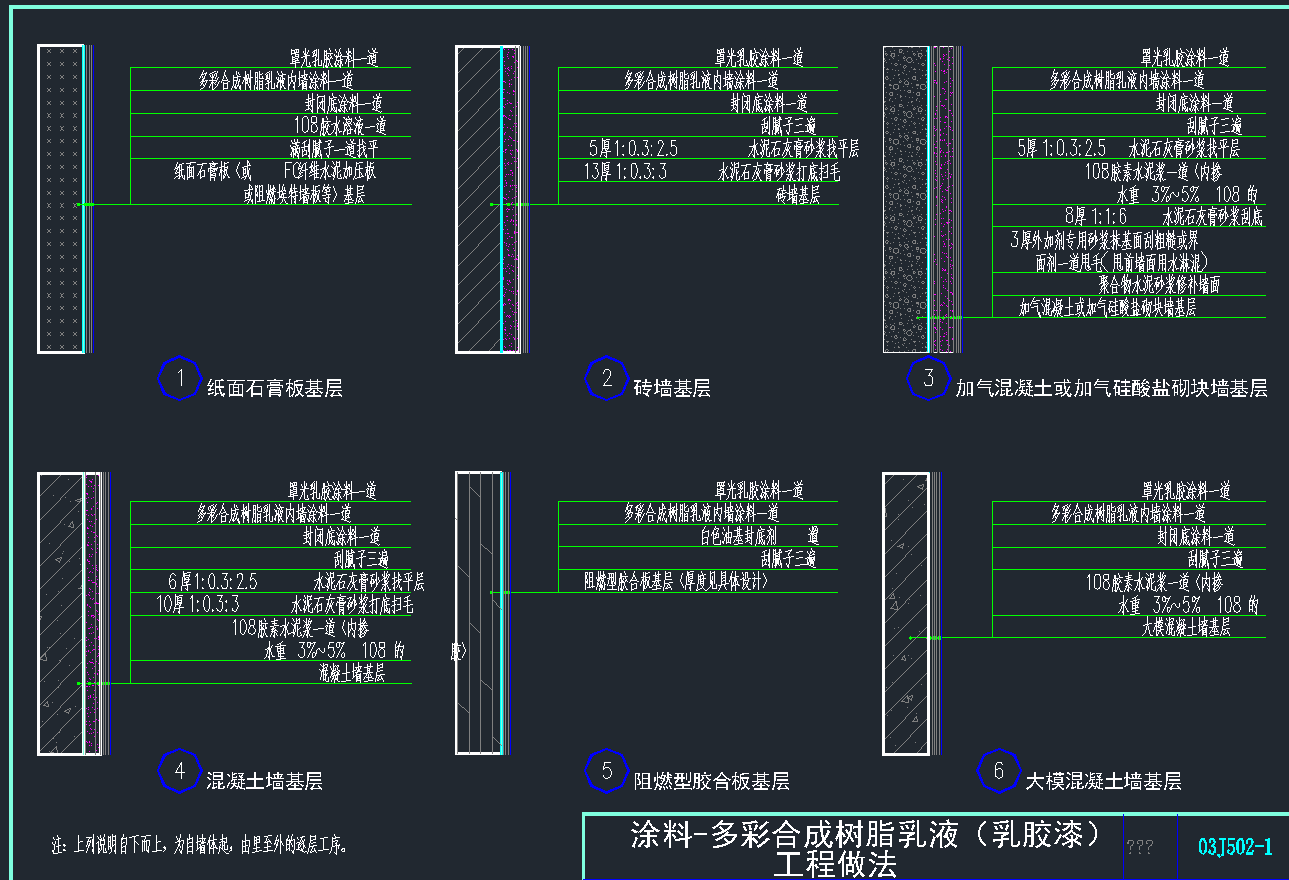Click the circled number 1 marker
The image size is (1289, 880).
click(x=180, y=378)
